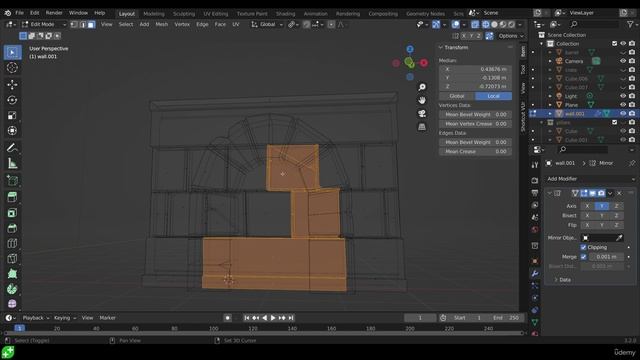Click the Mean Bevel Weight vertex field
This screenshot has width=640, height=360.
point(476,115)
